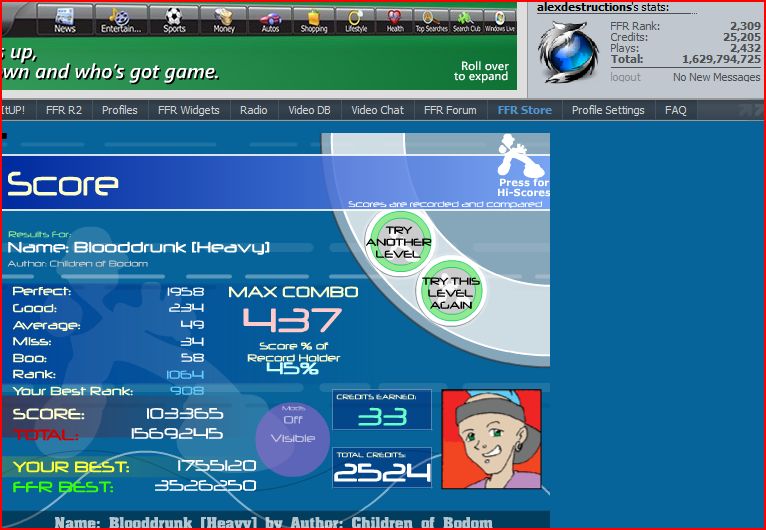
Task: Click the logout link
Action: coord(625,77)
